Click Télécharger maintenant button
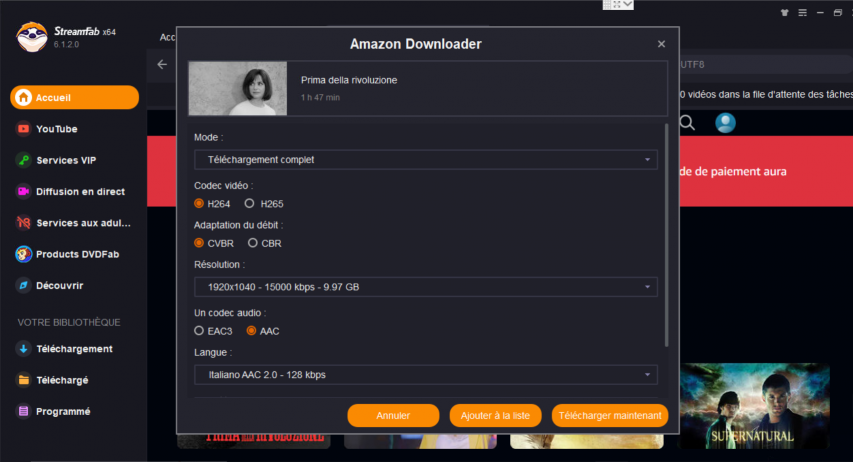Viewport: 853px width, 462px height. (610, 416)
